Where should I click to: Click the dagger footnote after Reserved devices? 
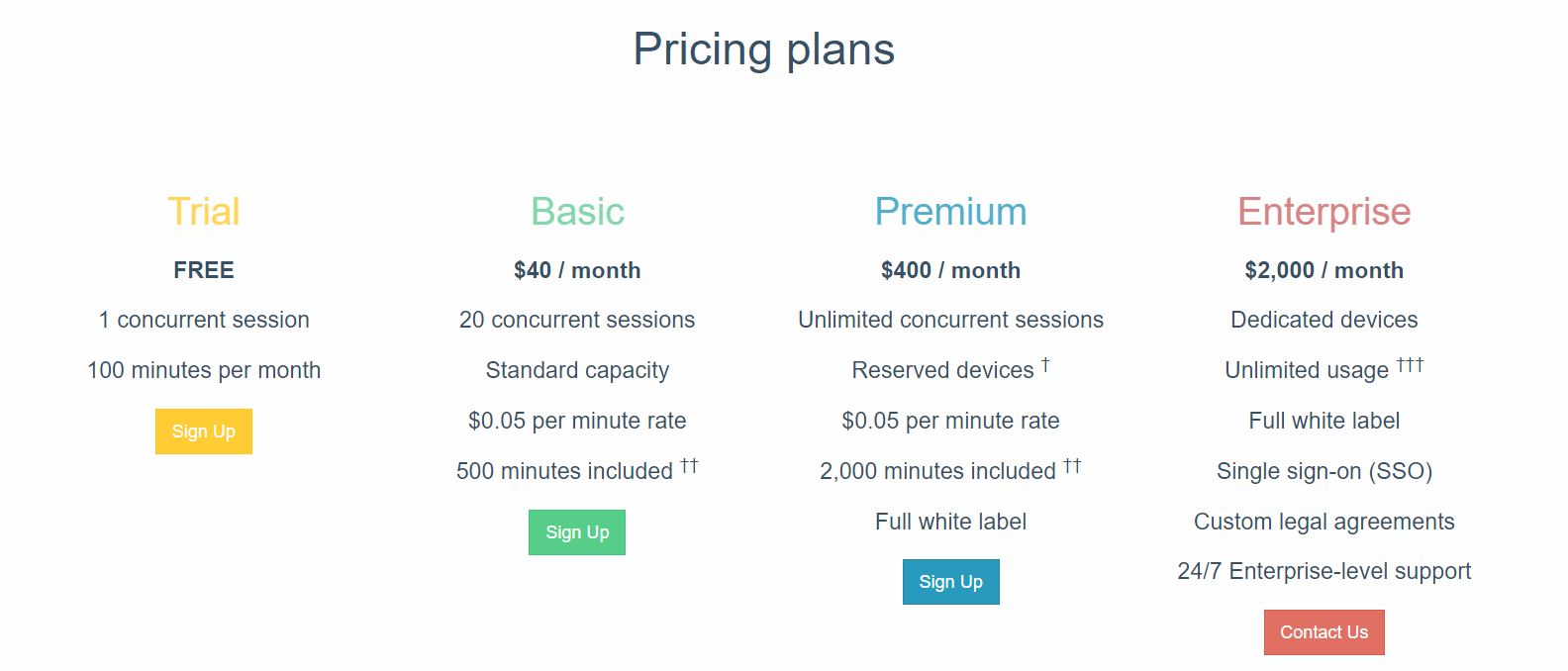1045,365
